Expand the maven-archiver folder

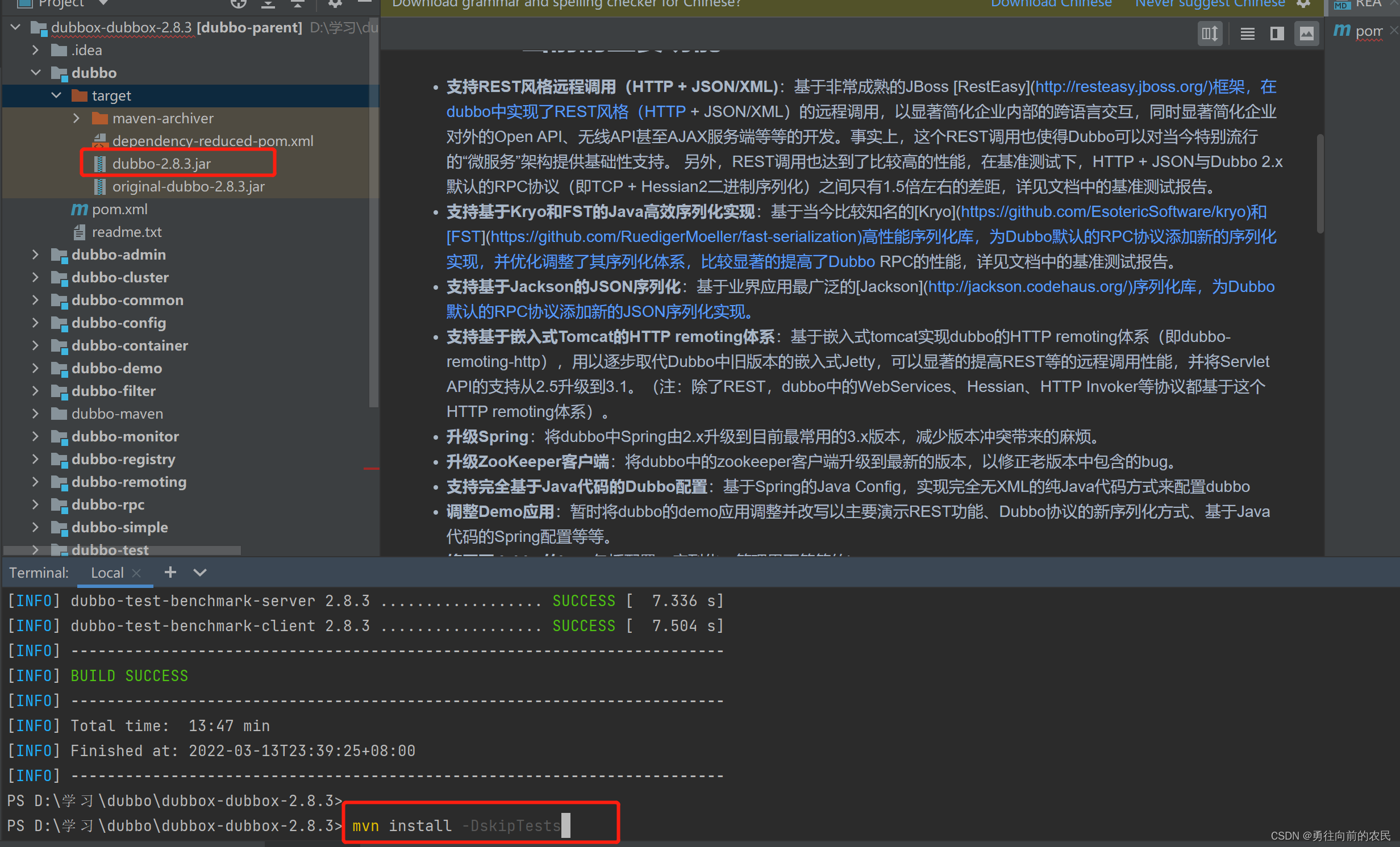77,118
